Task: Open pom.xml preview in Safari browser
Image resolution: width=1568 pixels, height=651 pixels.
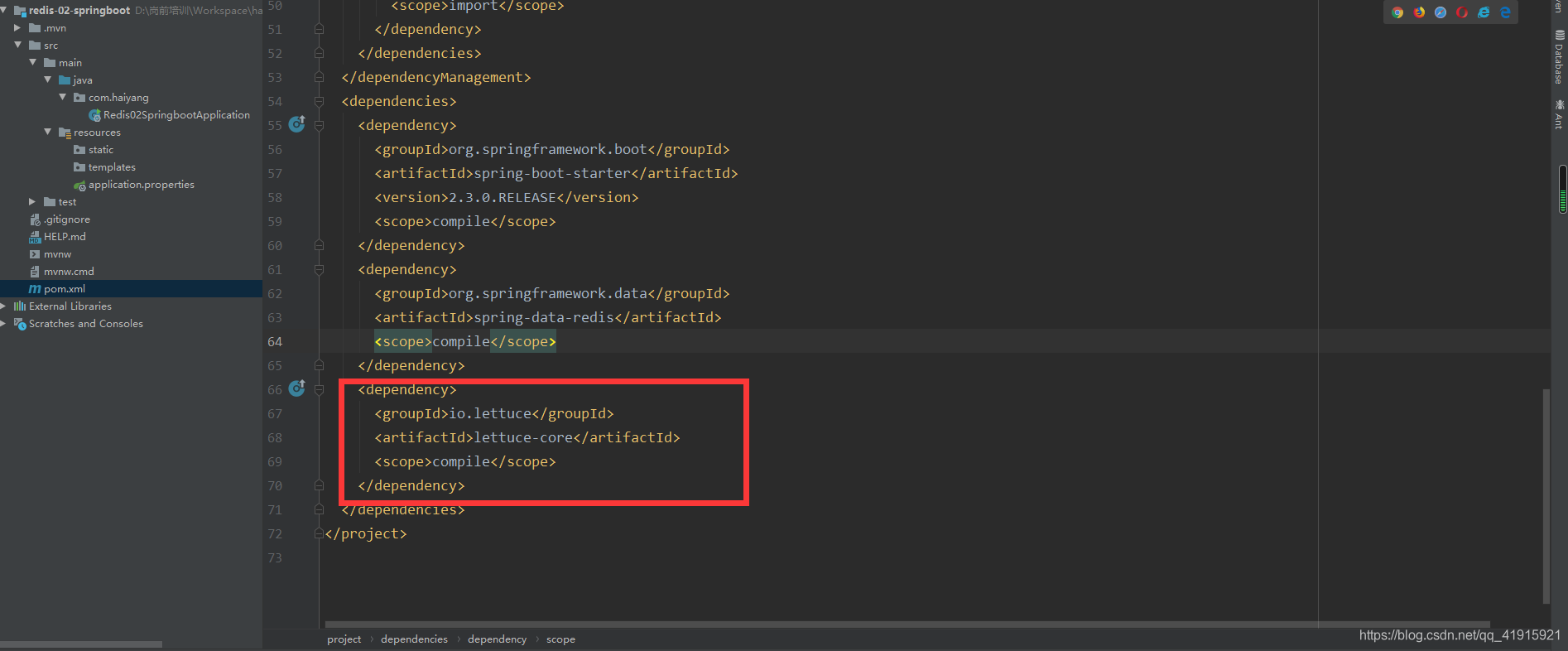Action: tap(1441, 12)
